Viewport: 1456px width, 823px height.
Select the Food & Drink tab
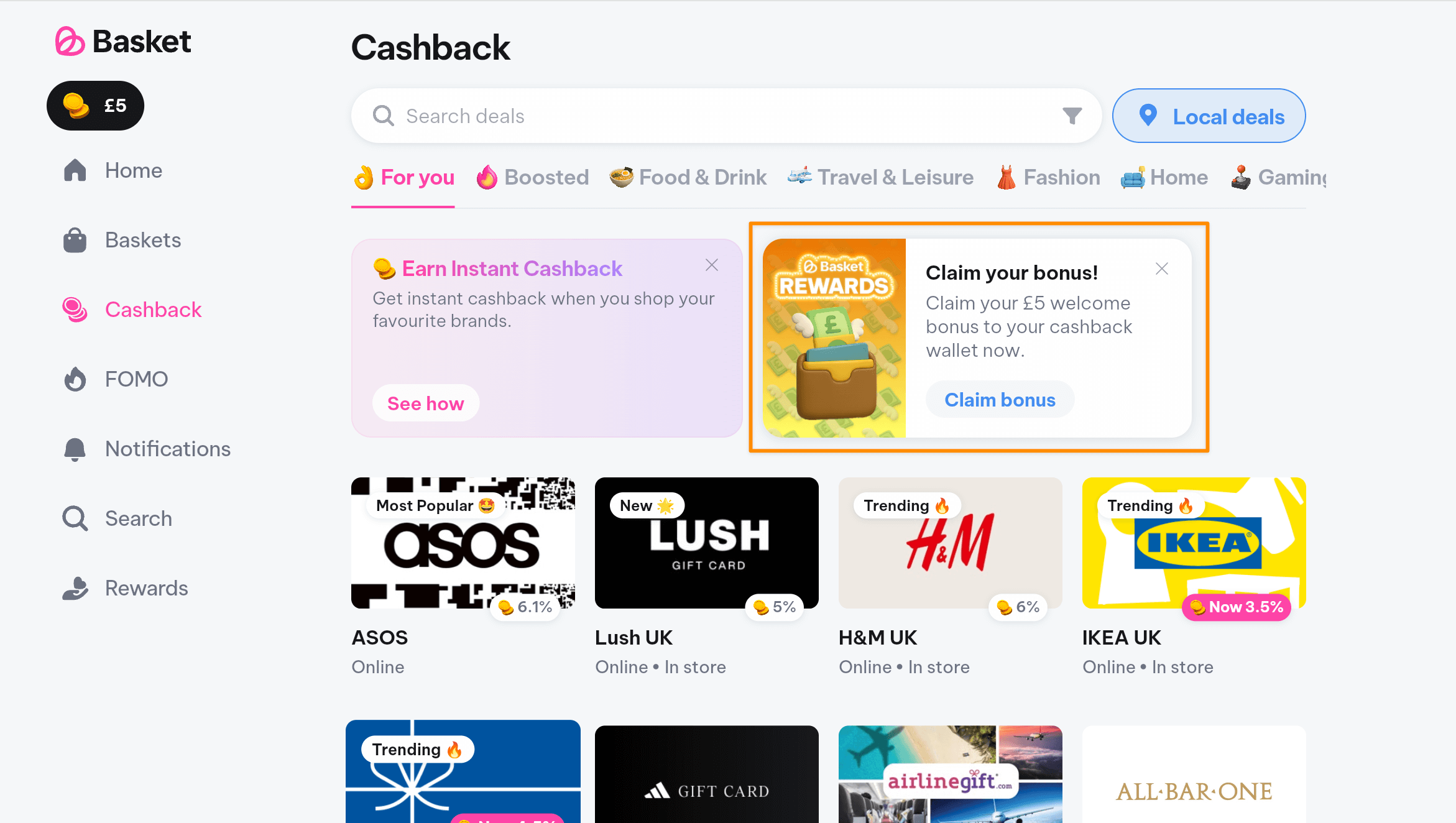pos(688,178)
